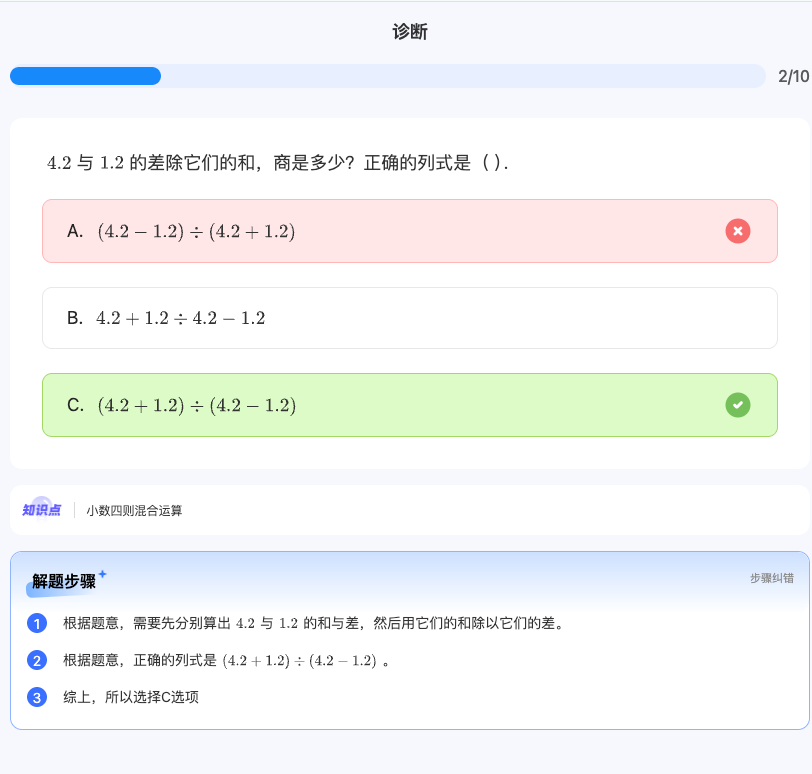The width and height of the screenshot is (812, 774).
Task: Expand the question card area
Action: pyautogui.click(x=406, y=290)
